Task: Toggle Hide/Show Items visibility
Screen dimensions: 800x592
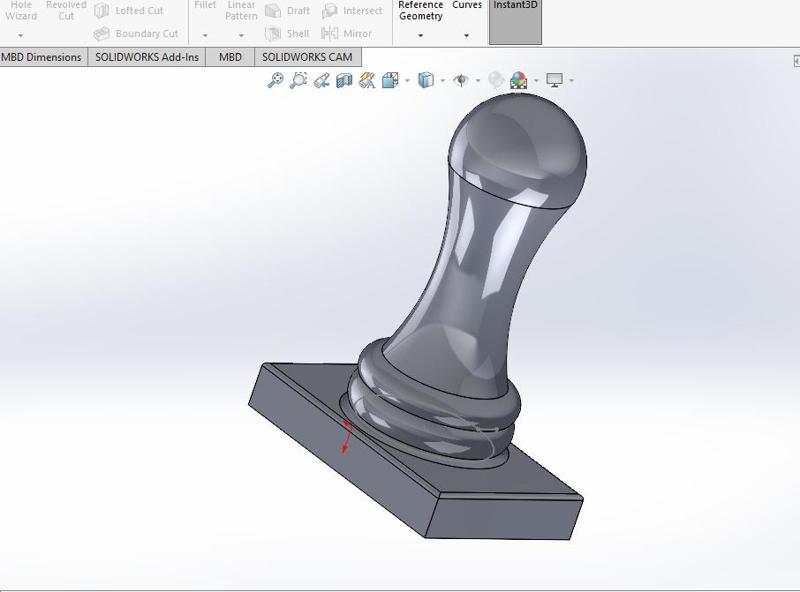Action: pyautogui.click(x=462, y=82)
